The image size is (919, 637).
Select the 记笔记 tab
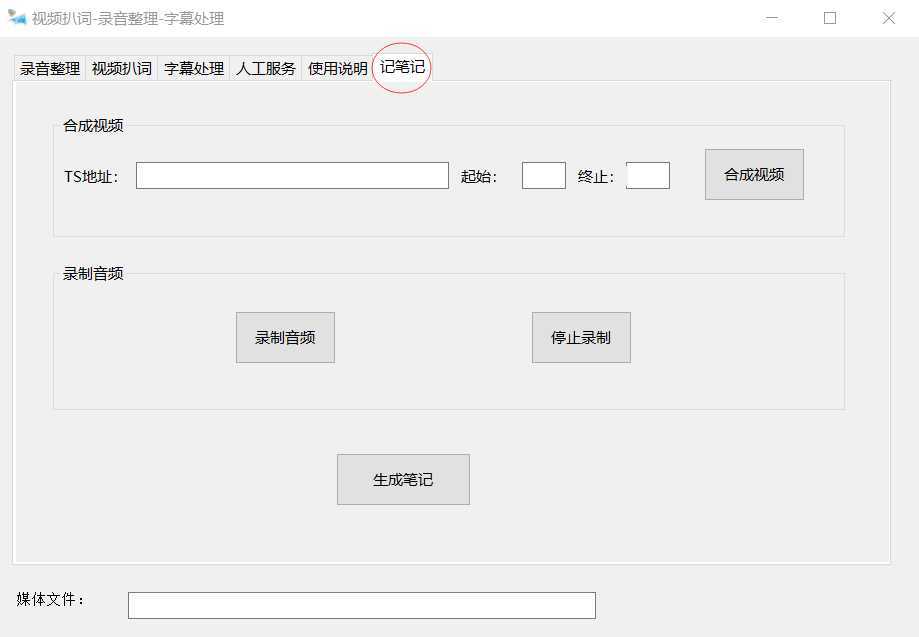[x=402, y=67]
